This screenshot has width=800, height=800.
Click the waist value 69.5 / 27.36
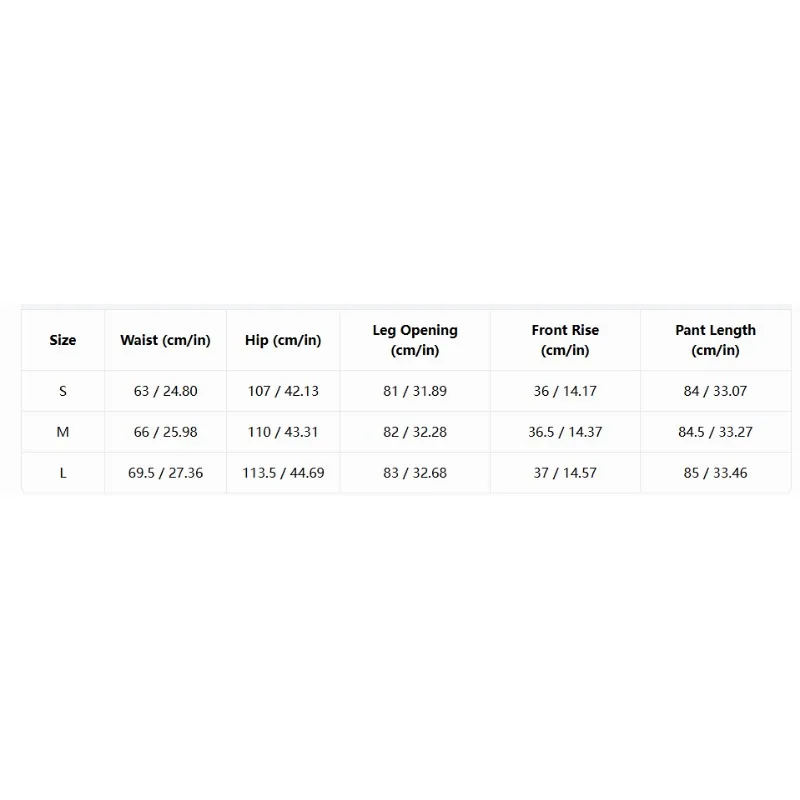165,473
